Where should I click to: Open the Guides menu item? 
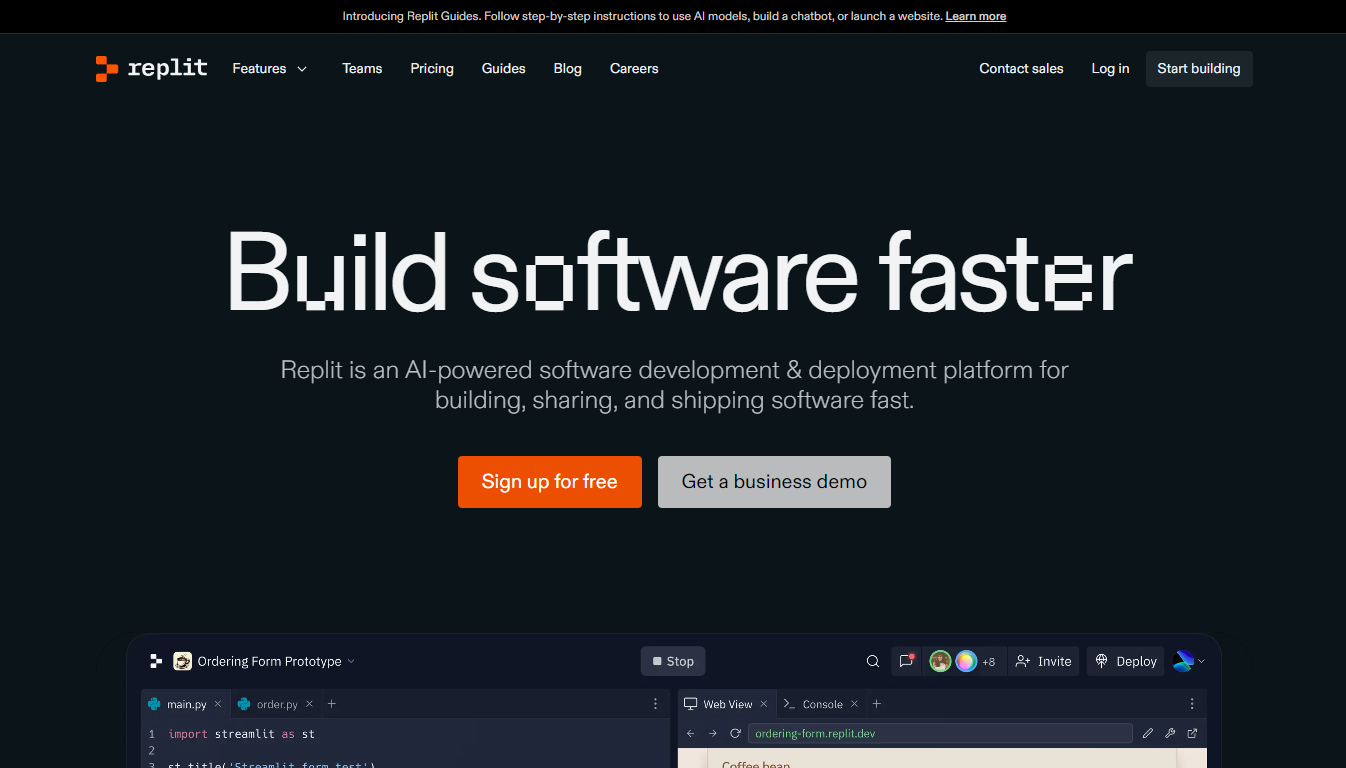[503, 68]
